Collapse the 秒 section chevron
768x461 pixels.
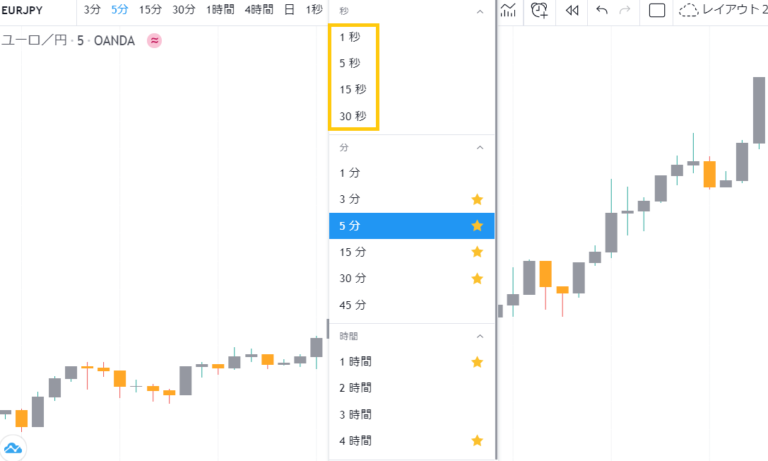479,12
